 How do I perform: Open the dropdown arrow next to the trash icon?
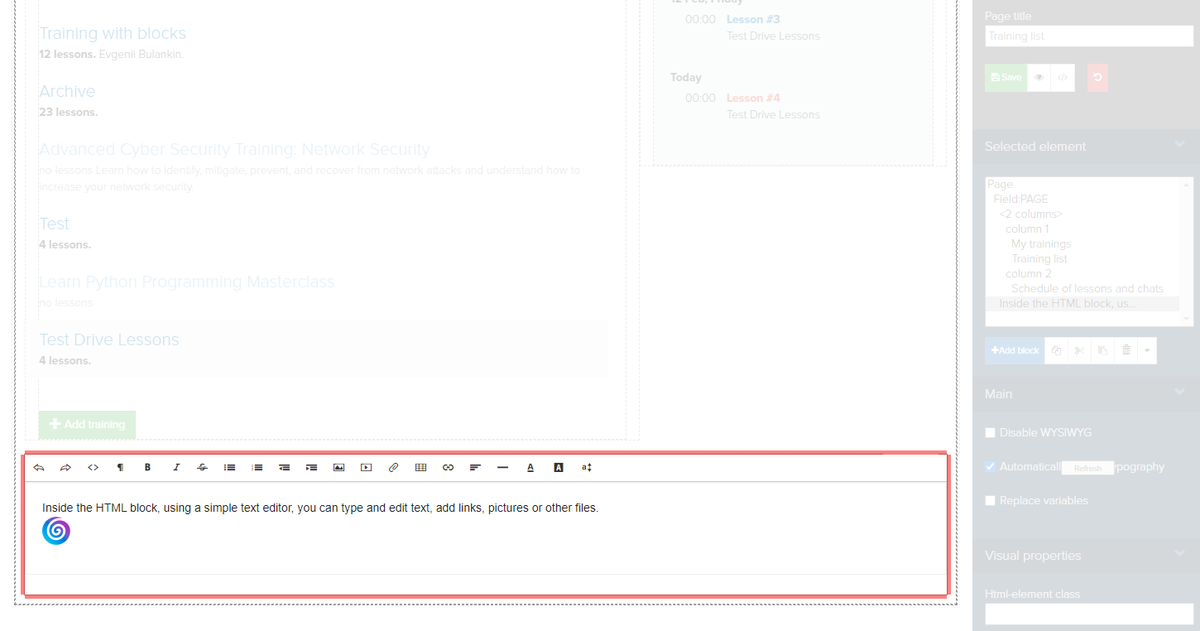point(1147,351)
